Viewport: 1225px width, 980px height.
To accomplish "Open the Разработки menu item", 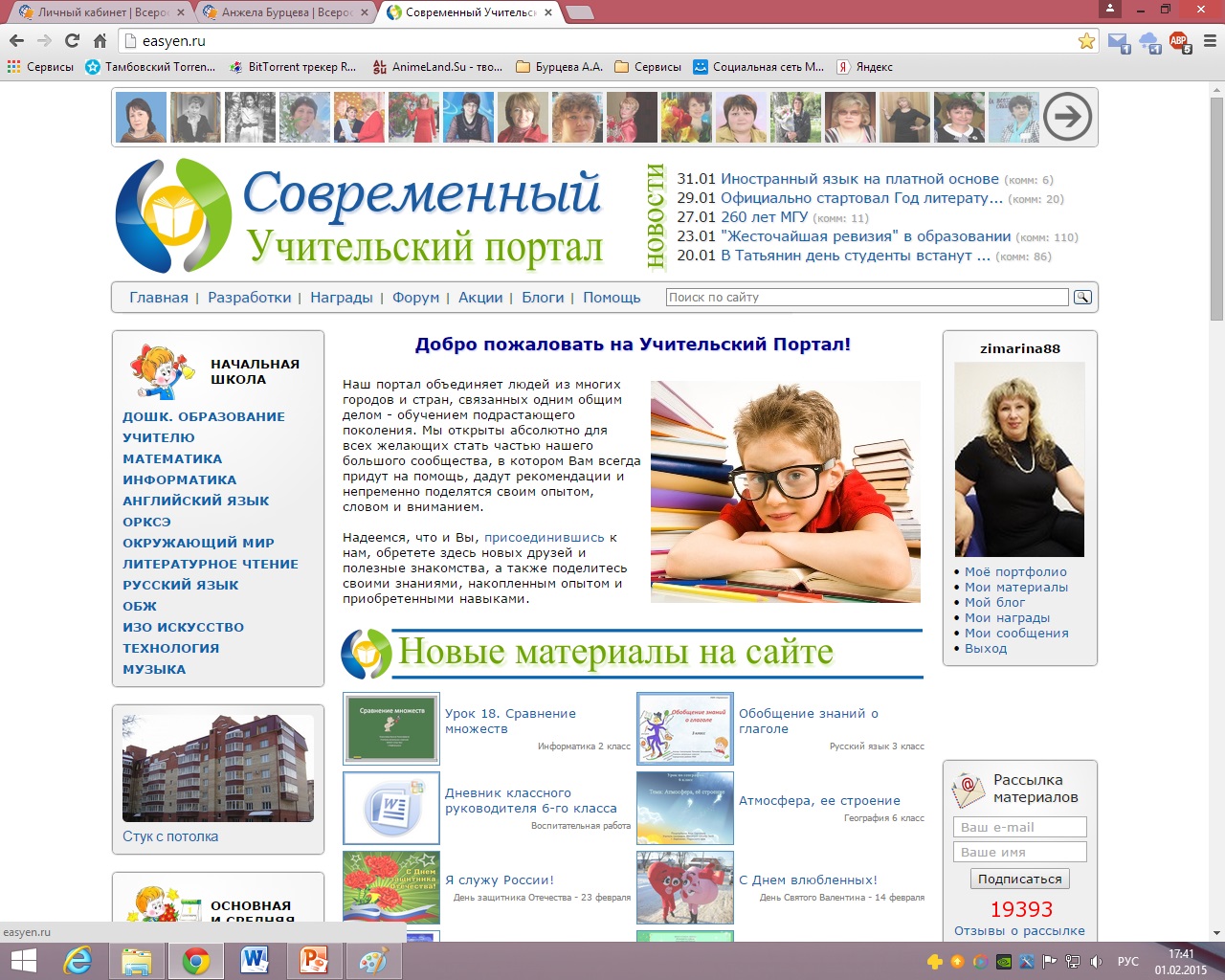I will (249, 298).
